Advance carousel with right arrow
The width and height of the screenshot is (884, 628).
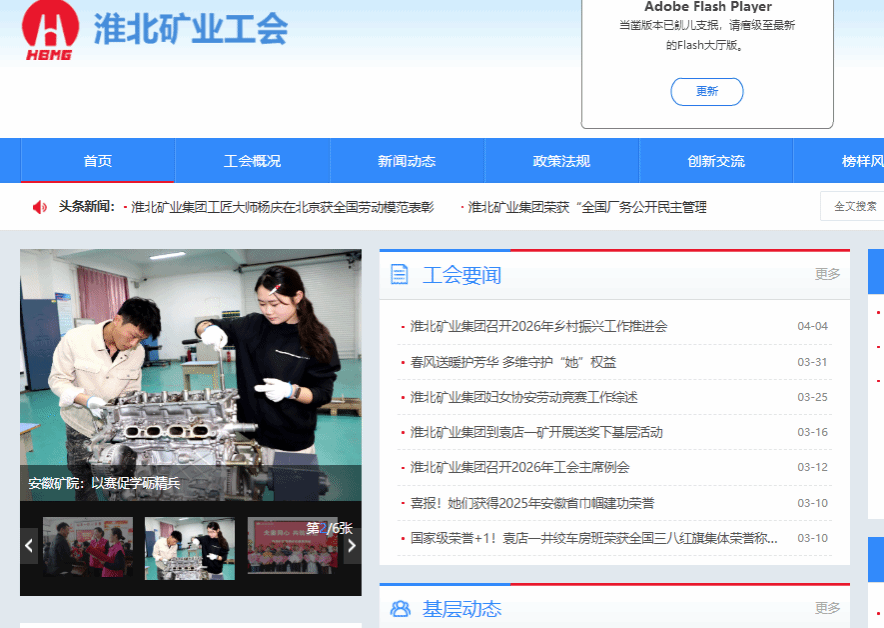tap(352, 546)
